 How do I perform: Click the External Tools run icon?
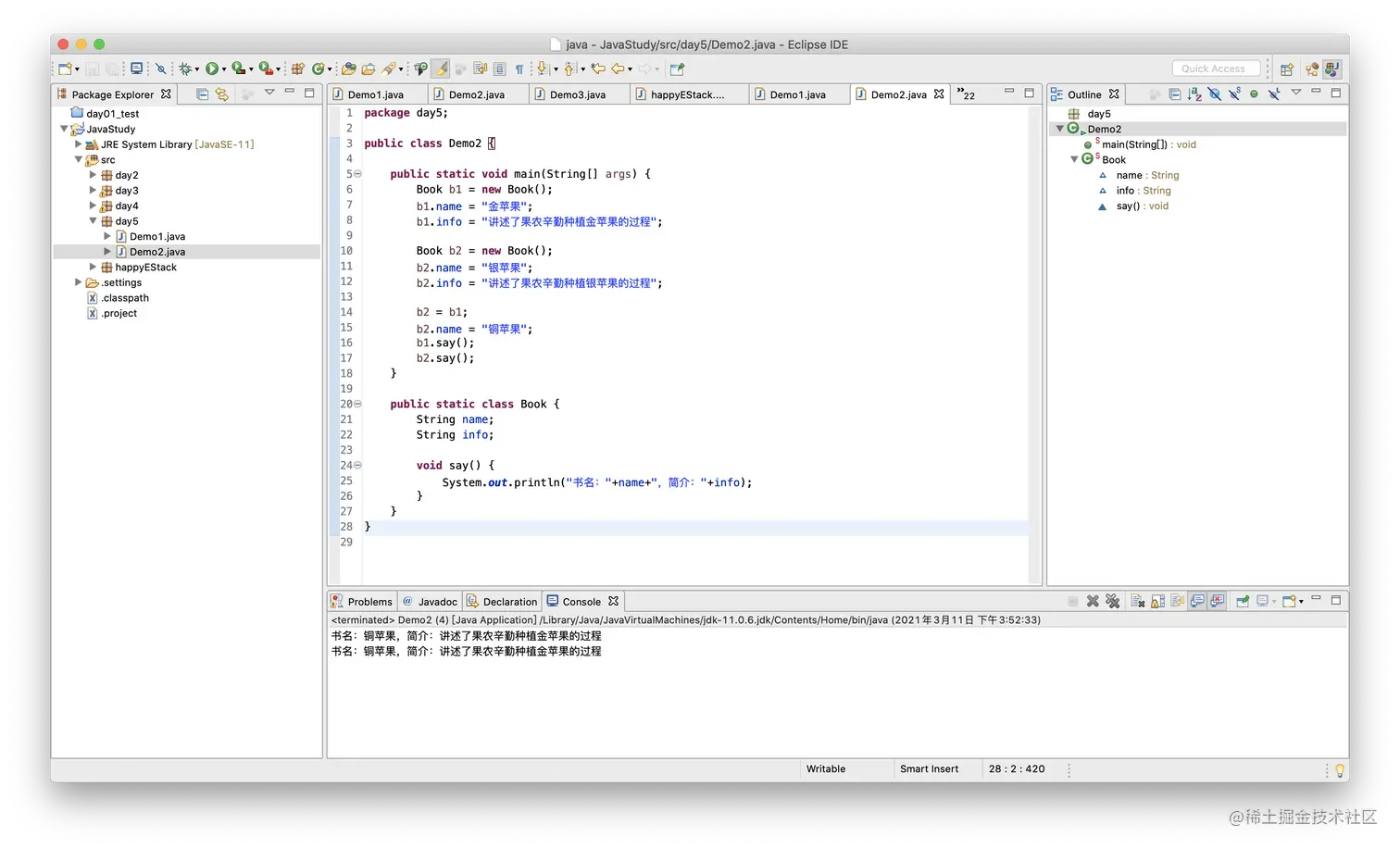pos(265,69)
